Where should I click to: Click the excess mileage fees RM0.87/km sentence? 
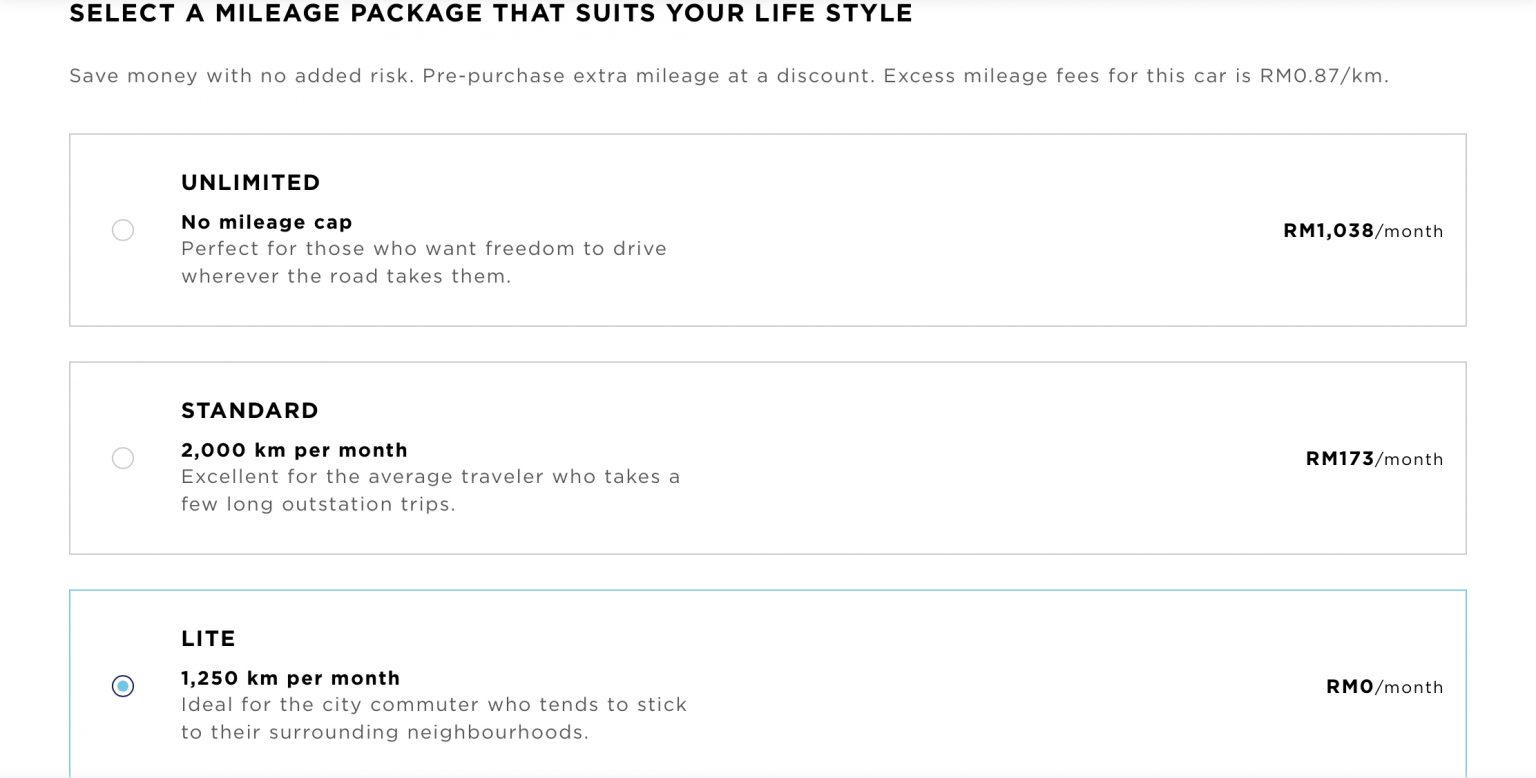[x=1136, y=76]
